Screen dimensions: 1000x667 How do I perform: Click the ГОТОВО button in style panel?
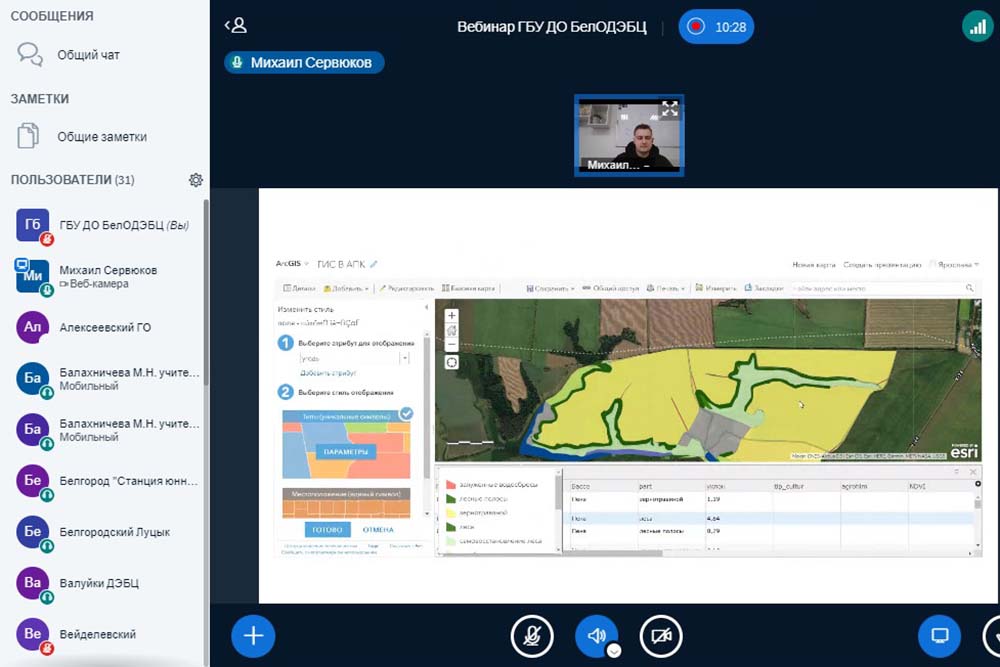[x=326, y=530]
